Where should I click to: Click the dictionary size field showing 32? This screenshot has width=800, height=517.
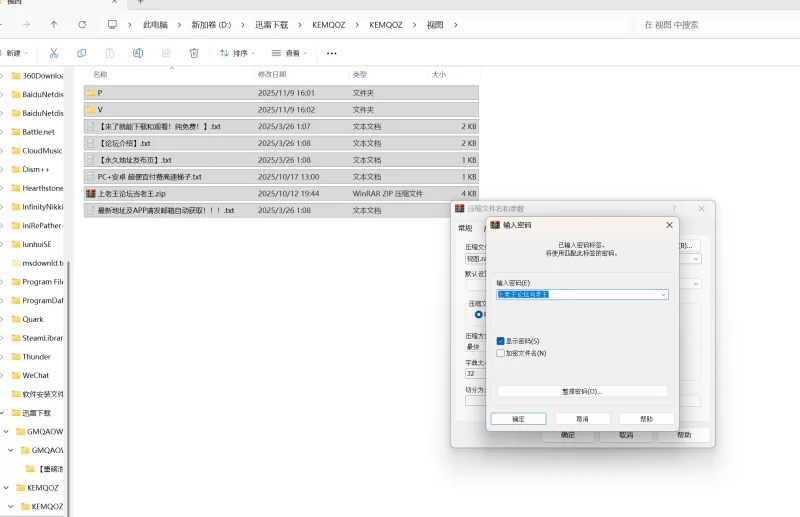click(x=476, y=374)
